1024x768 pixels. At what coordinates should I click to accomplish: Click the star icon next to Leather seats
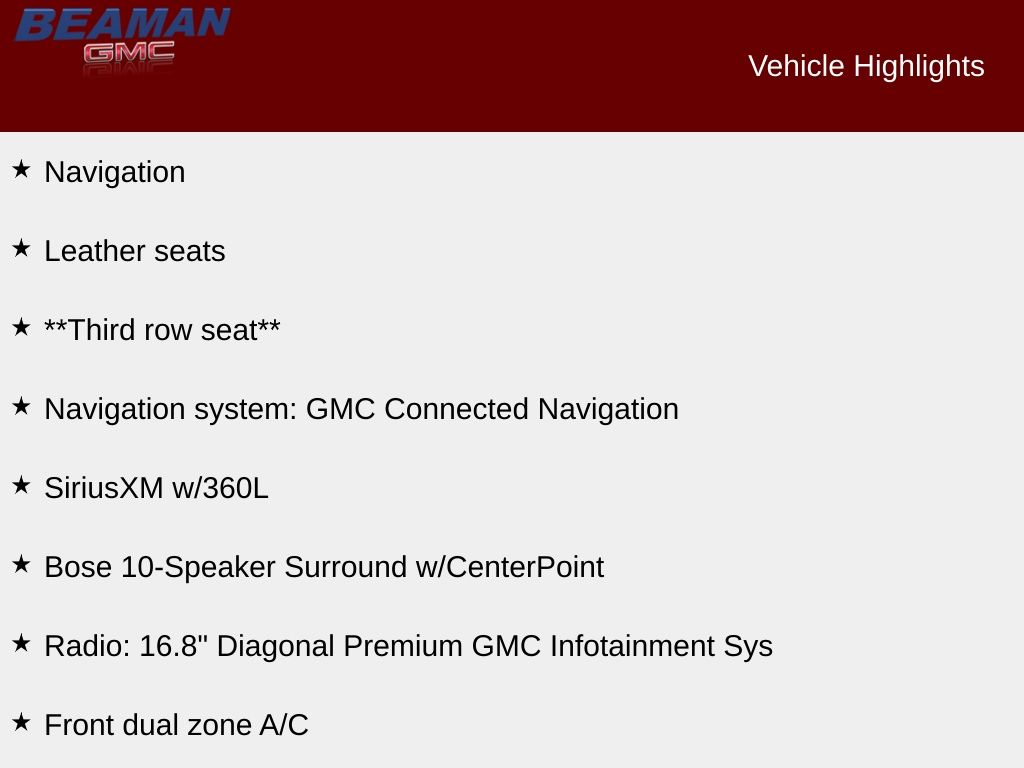21,248
